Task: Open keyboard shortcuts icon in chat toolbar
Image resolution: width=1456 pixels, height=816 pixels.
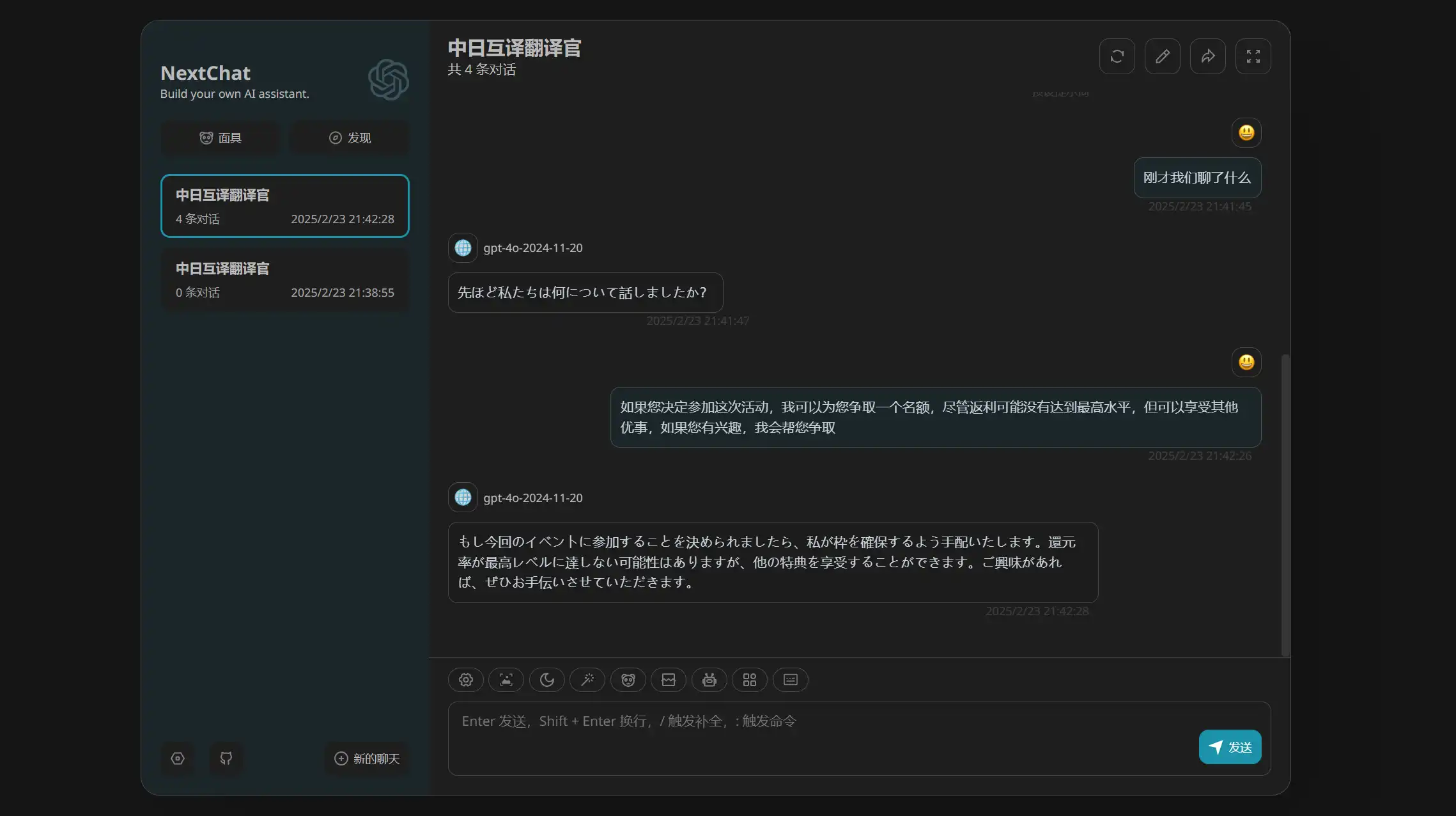Action: coord(791,679)
